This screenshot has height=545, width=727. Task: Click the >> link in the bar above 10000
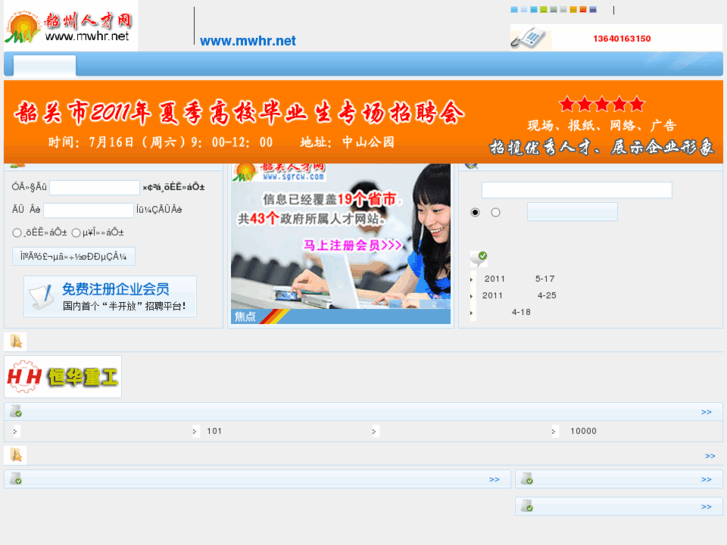click(706, 412)
